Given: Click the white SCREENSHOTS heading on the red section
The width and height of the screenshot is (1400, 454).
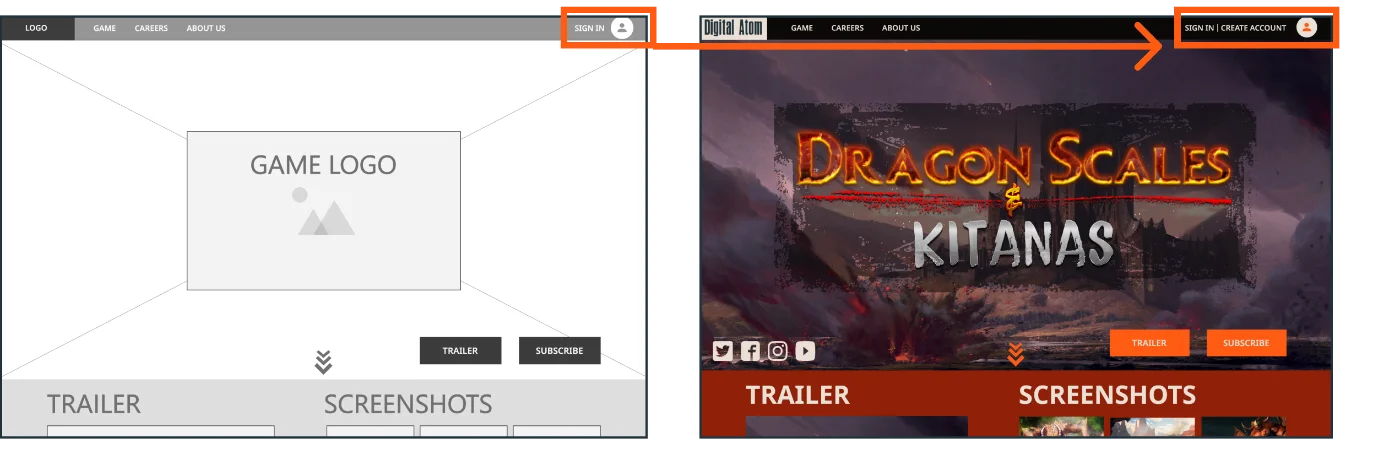Looking at the screenshot, I should point(1107,395).
